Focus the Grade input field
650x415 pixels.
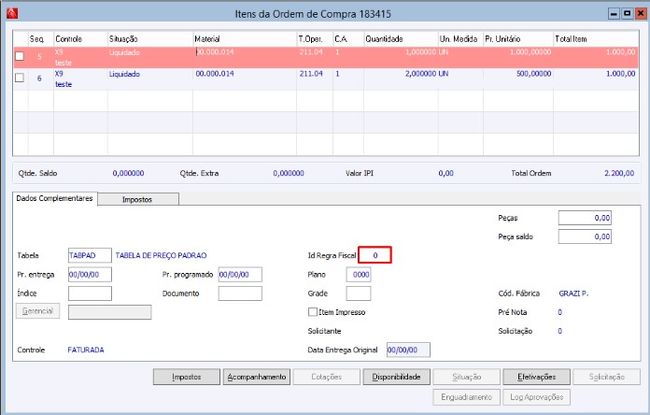coord(359,294)
